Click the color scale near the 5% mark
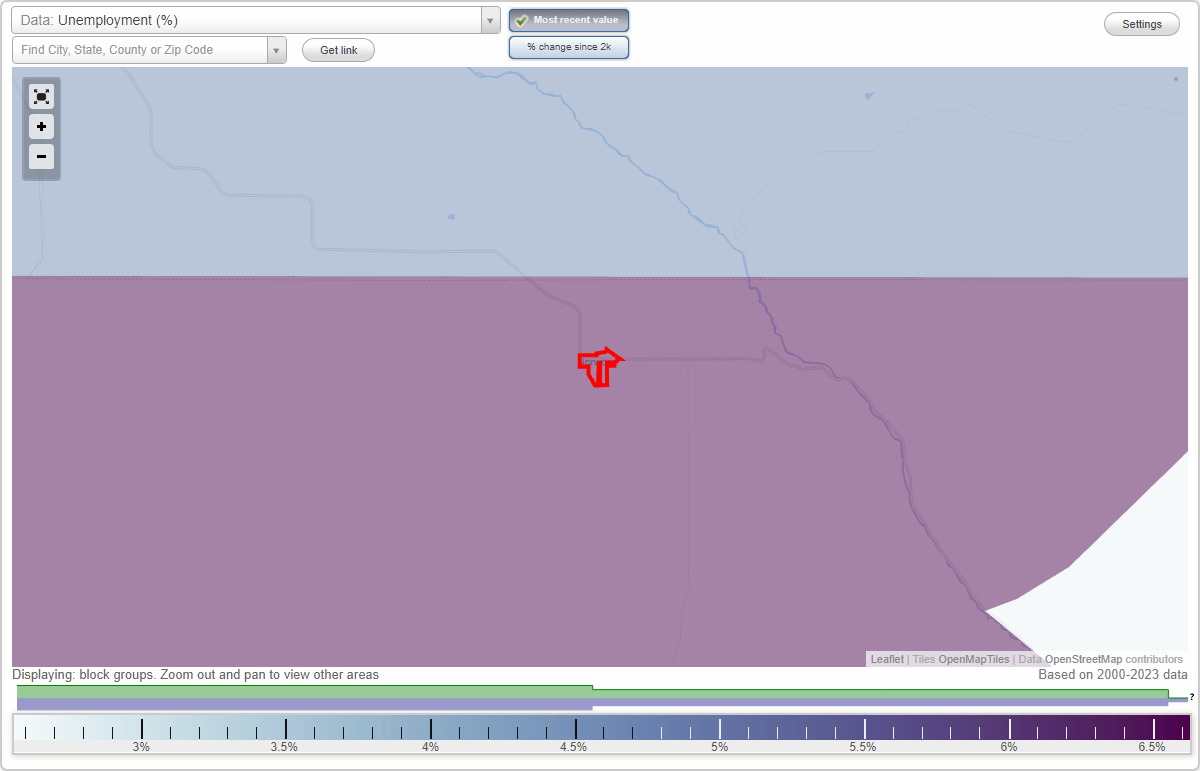This screenshot has width=1200, height=771. click(718, 727)
